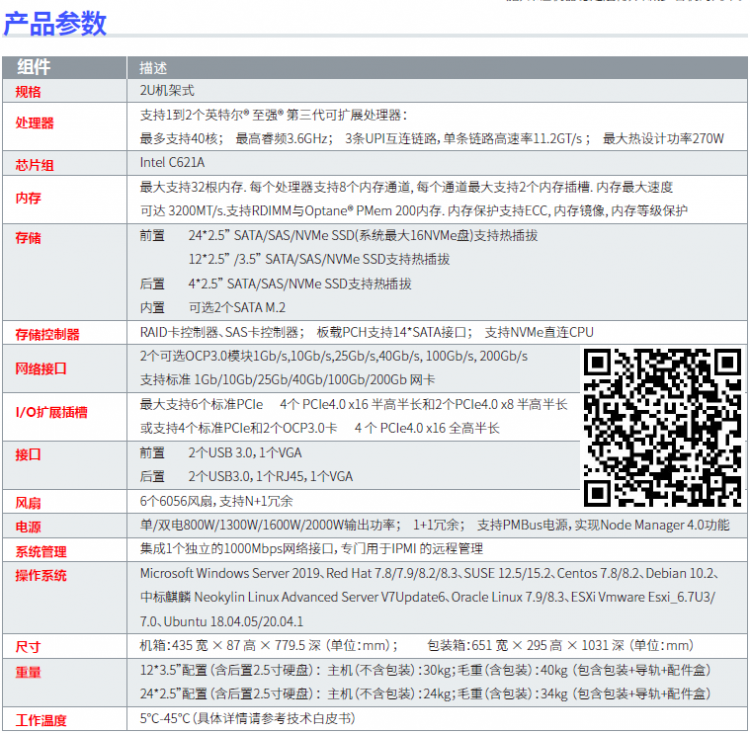
Task: Click the 重量 row label
Action: (28, 672)
